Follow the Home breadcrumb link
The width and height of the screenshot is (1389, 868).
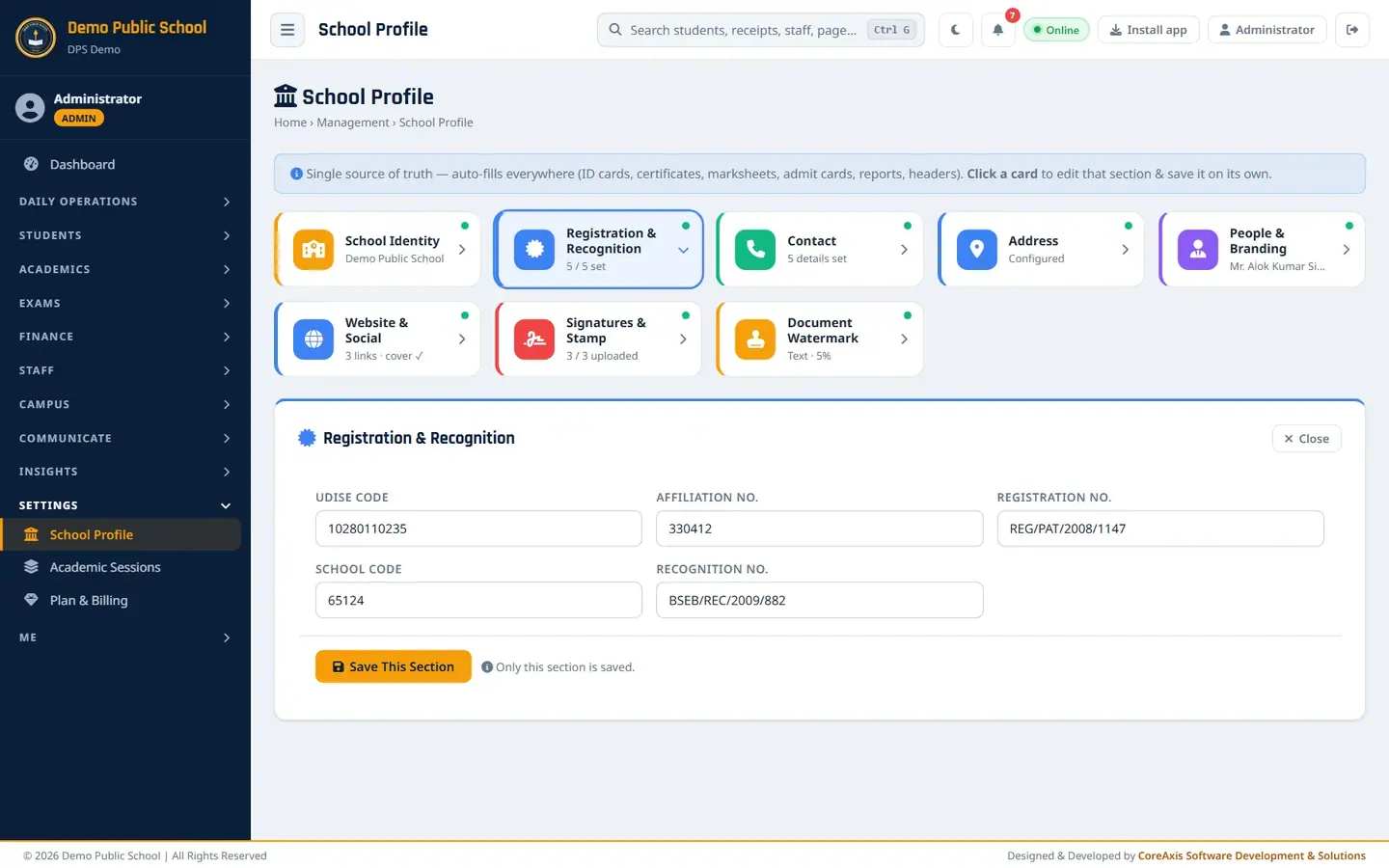290,122
